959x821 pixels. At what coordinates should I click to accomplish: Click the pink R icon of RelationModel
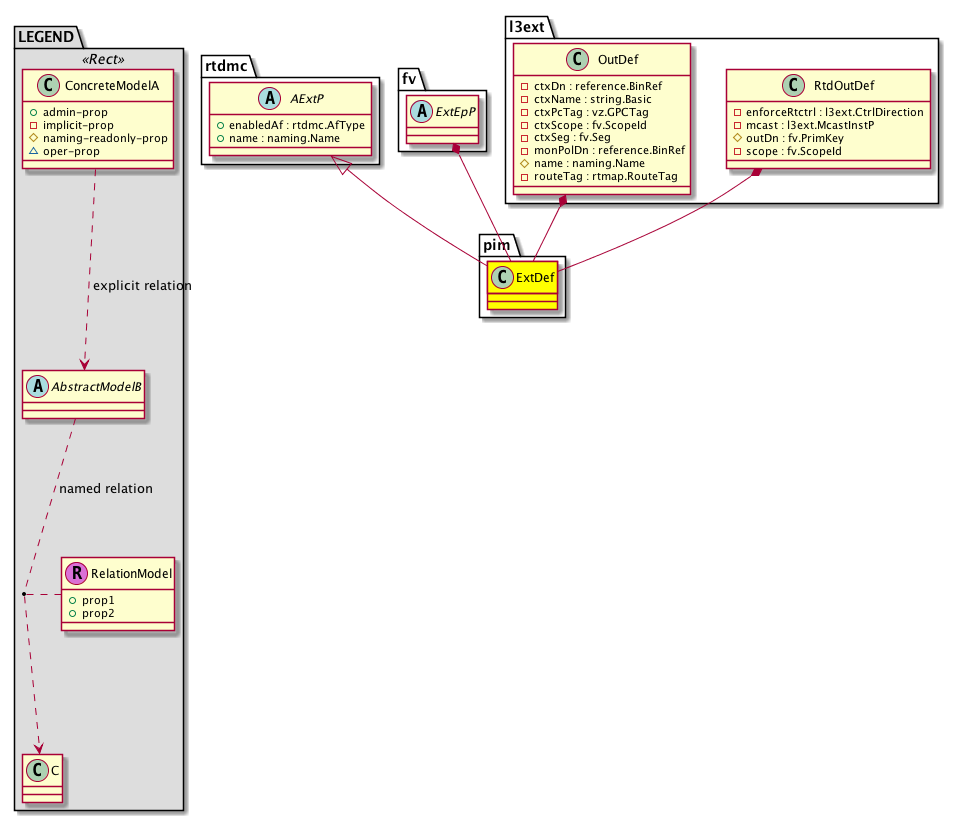coord(76,573)
